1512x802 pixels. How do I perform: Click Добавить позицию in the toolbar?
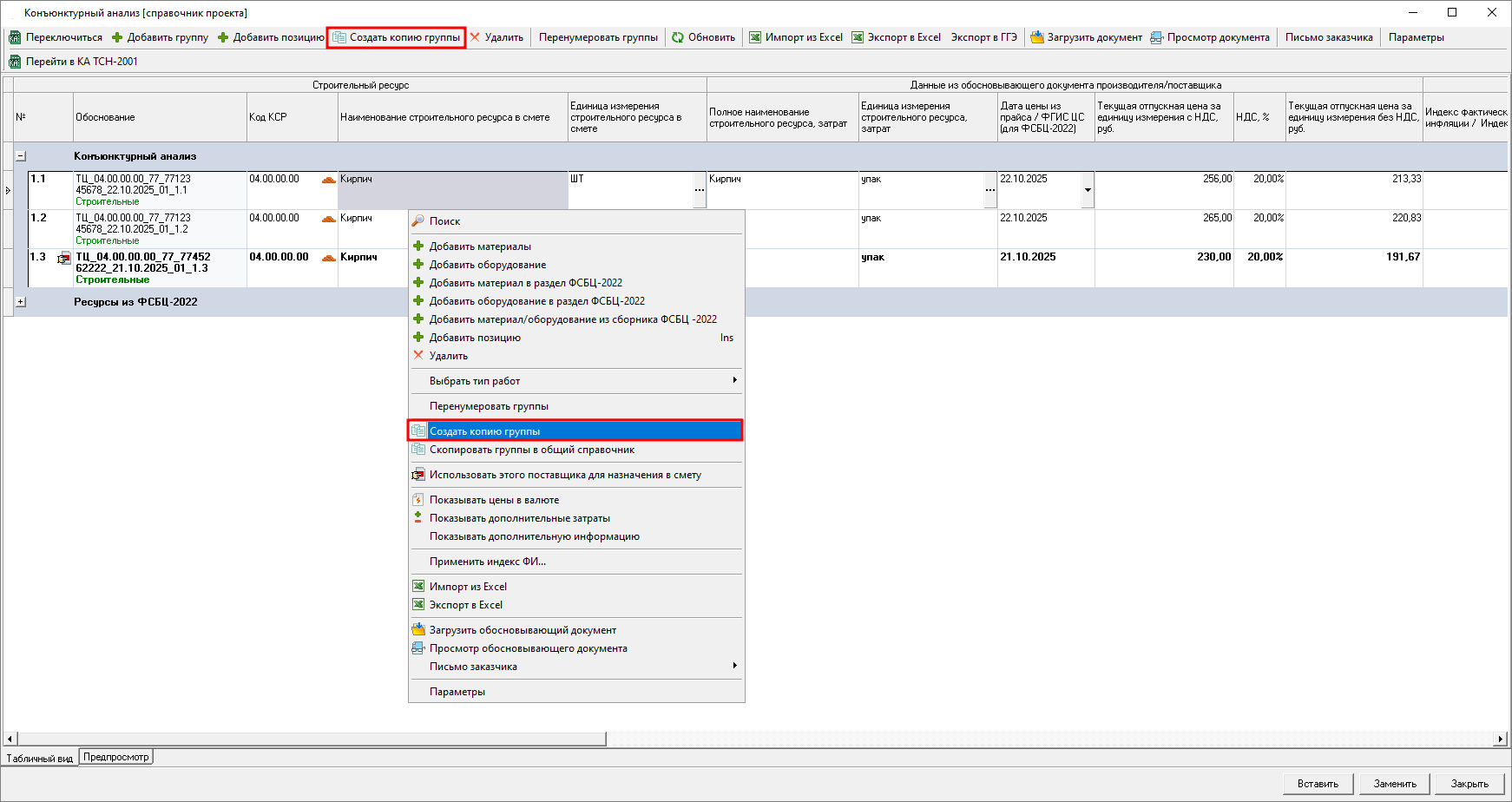pyautogui.click(x=271, y=37)
